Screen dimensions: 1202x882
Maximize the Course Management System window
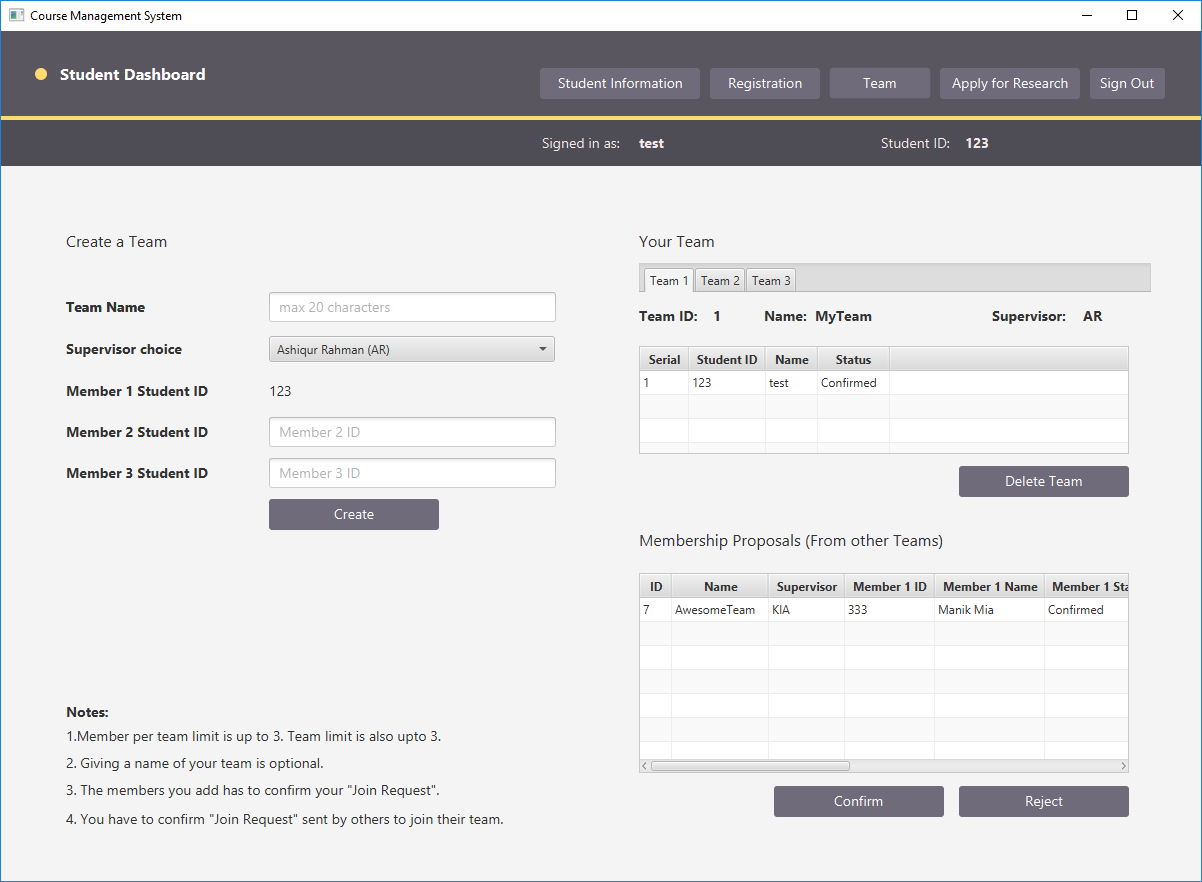1132,15
